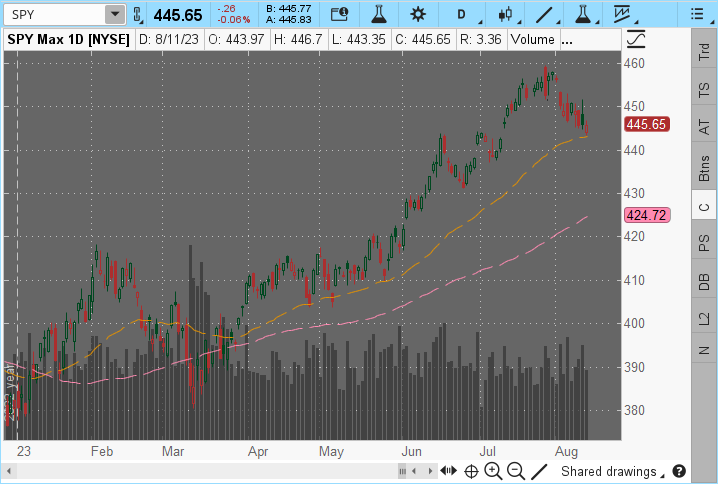The width and height of the screenshot is (718, 484).
Task: Click scroll left arrow of horizontal scrollbar
Action: [8, 471]
